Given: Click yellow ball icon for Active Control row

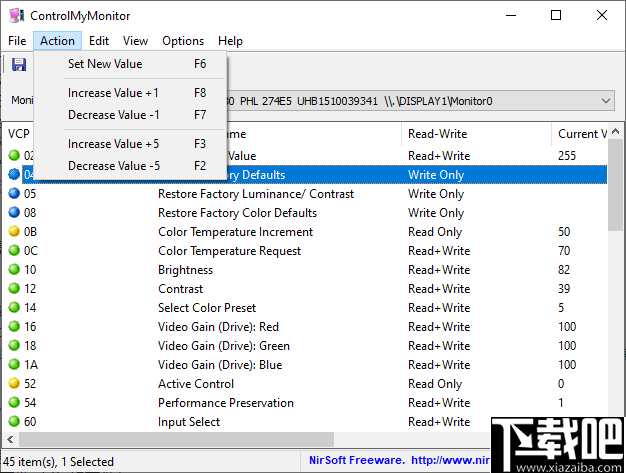Looking at the screenshot, I should (14, 383).
